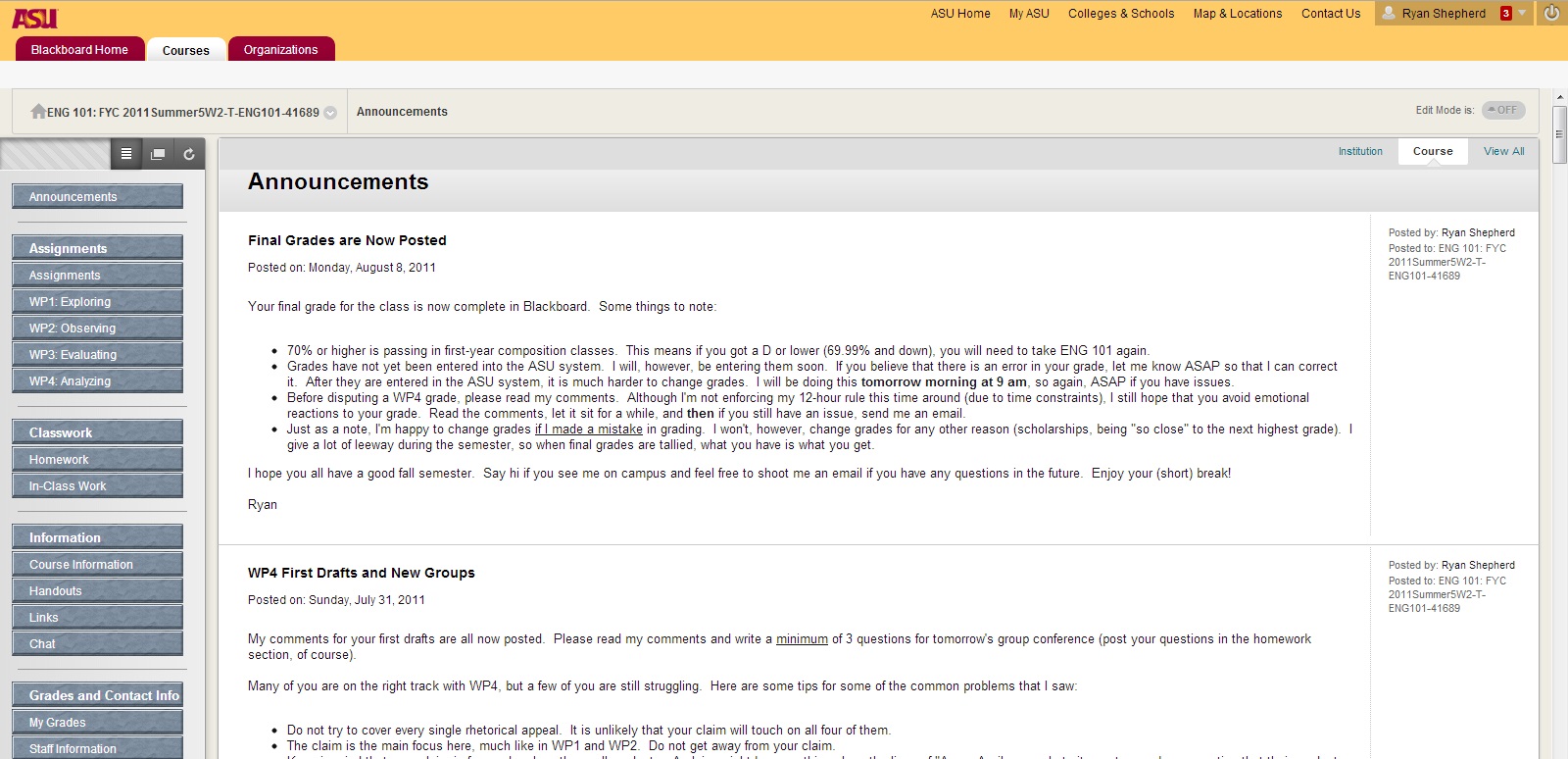Click 'Final Grades are Now Posted' heading

click(x=347, y=240)
